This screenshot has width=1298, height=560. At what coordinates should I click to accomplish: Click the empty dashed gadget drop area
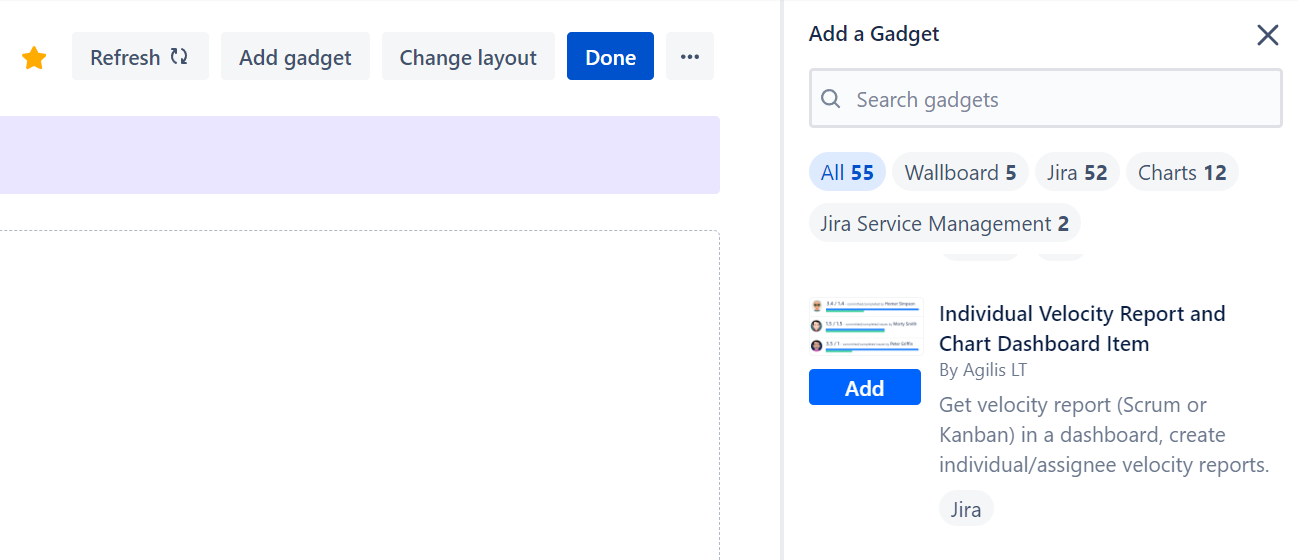click(360, 400)
